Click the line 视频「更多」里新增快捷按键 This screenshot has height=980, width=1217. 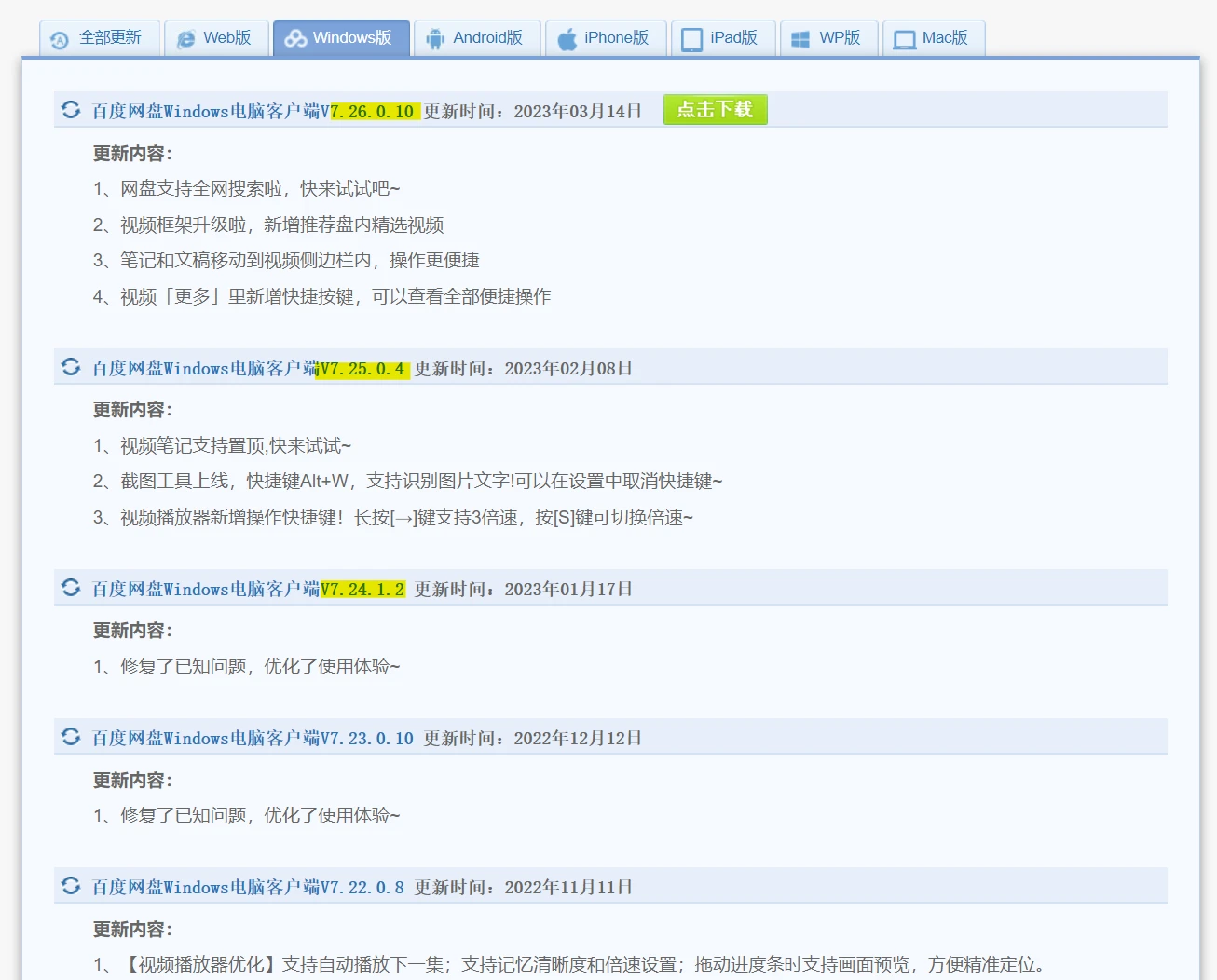(x=322, y=297)
